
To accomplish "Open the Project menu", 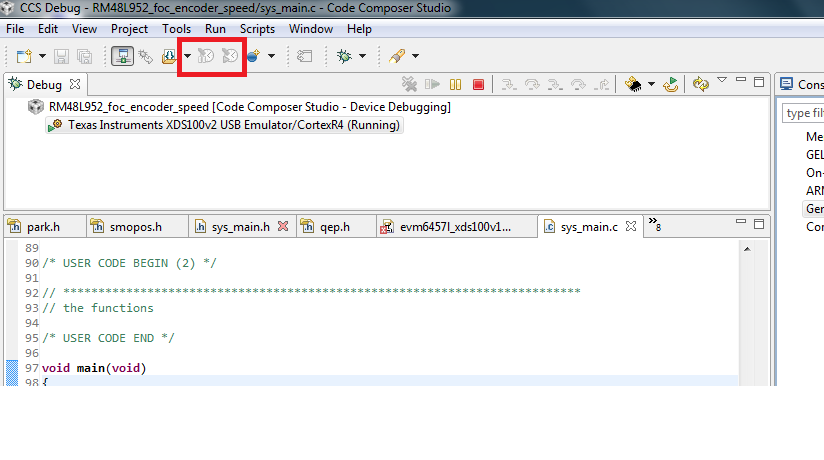I will (x=129, y=29).
